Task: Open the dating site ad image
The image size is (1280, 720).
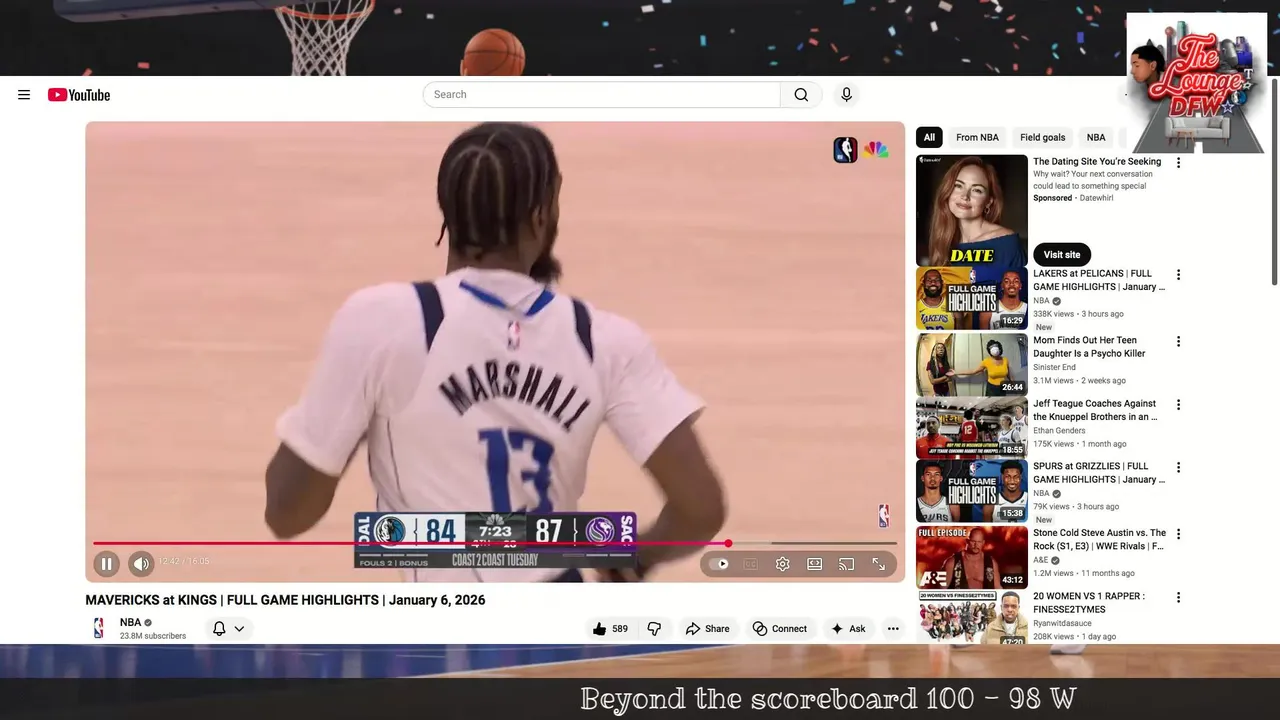Action: [972, 210]
